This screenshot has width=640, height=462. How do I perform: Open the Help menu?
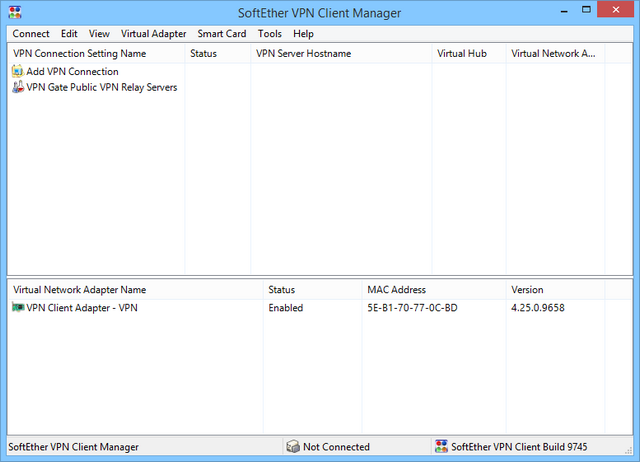pyautogui.click(x=303, y=34)
